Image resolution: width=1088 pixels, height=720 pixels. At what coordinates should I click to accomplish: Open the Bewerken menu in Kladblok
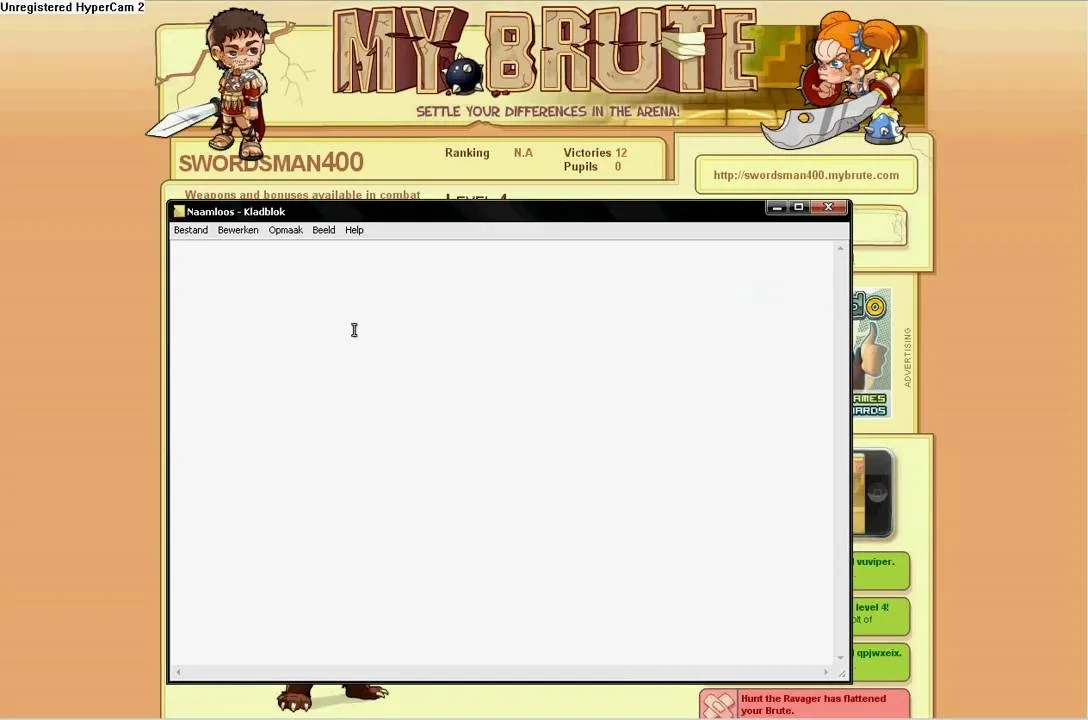click(x=238, y=230)
